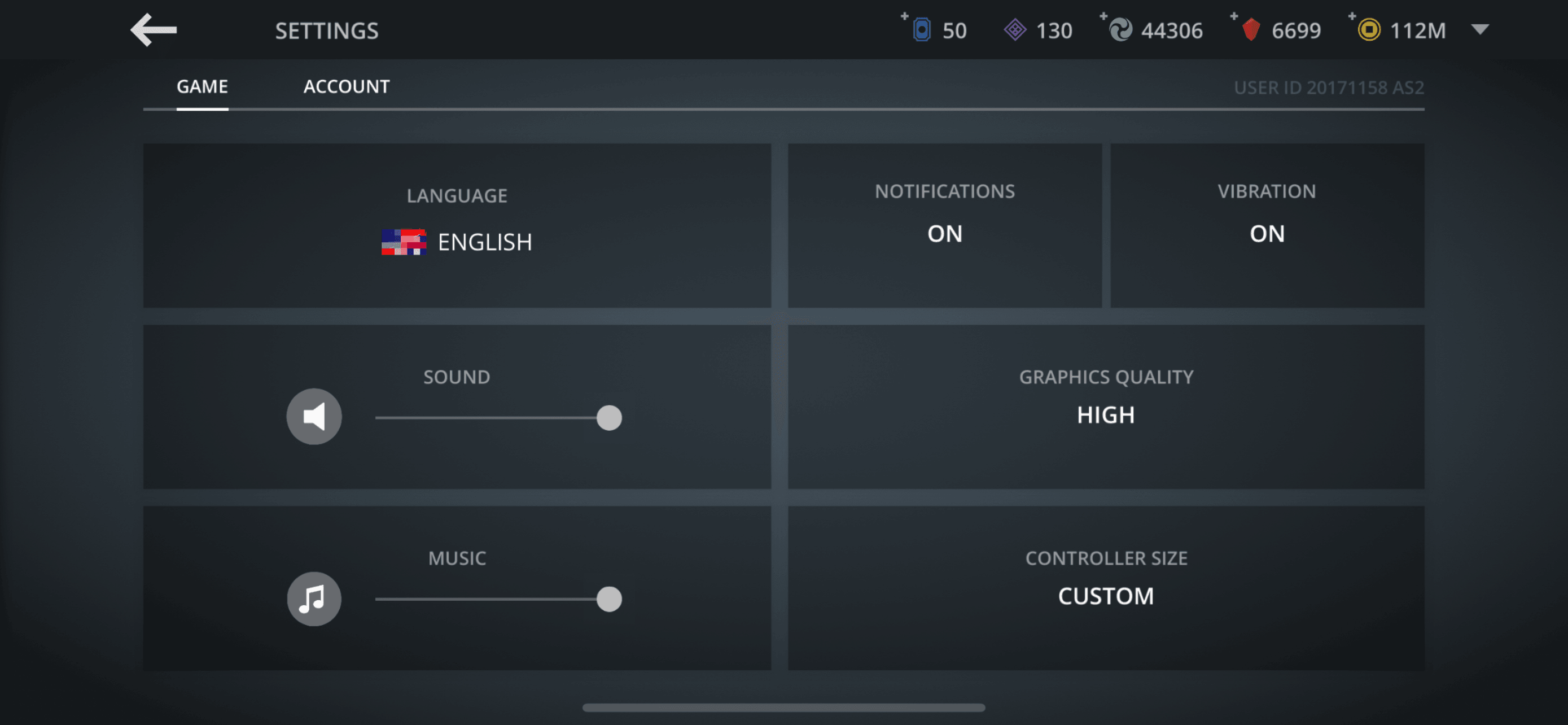Open the Language ENGLISH selector
Screen dimensions: 1568x725
[484, 242]
